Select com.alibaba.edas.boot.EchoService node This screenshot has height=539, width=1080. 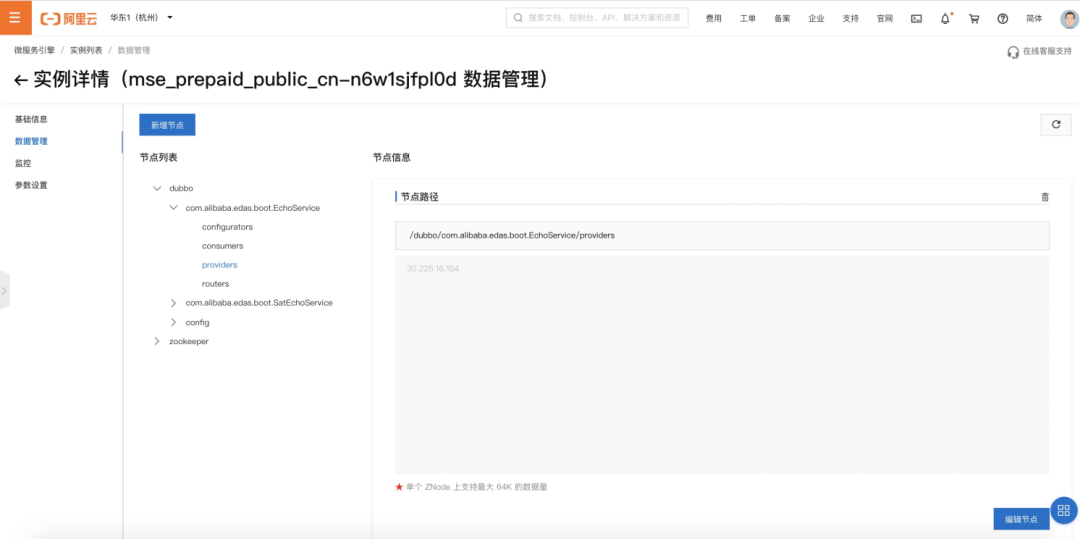click(x=253, y=207)
